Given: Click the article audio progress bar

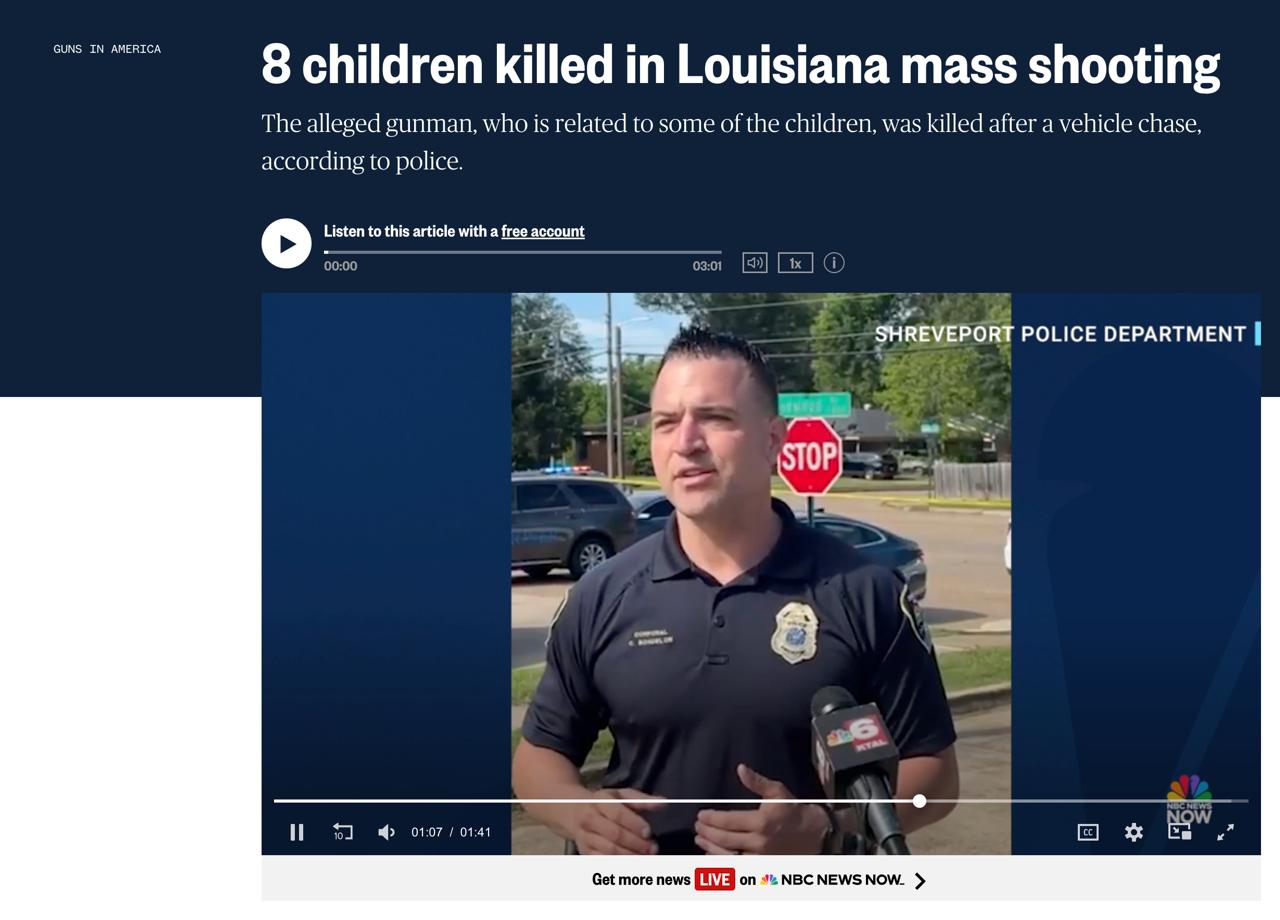Looking at the screenshot, I should (x=522, y=252).
